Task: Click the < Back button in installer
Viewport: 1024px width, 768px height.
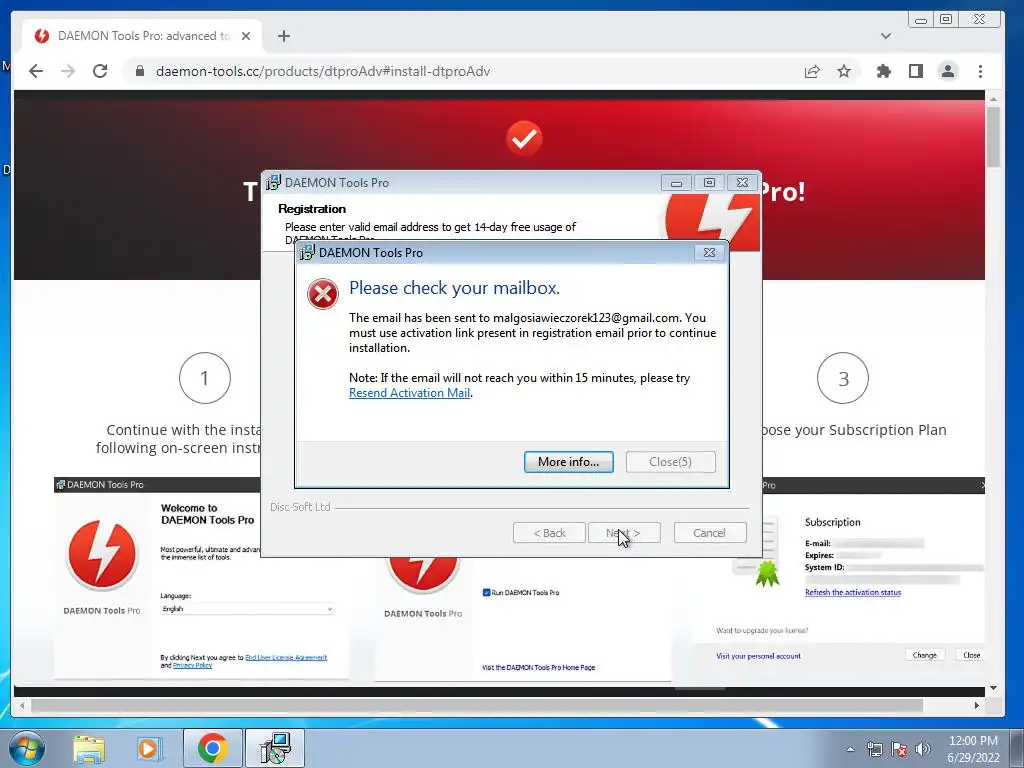Action: (x=549, y=533)
